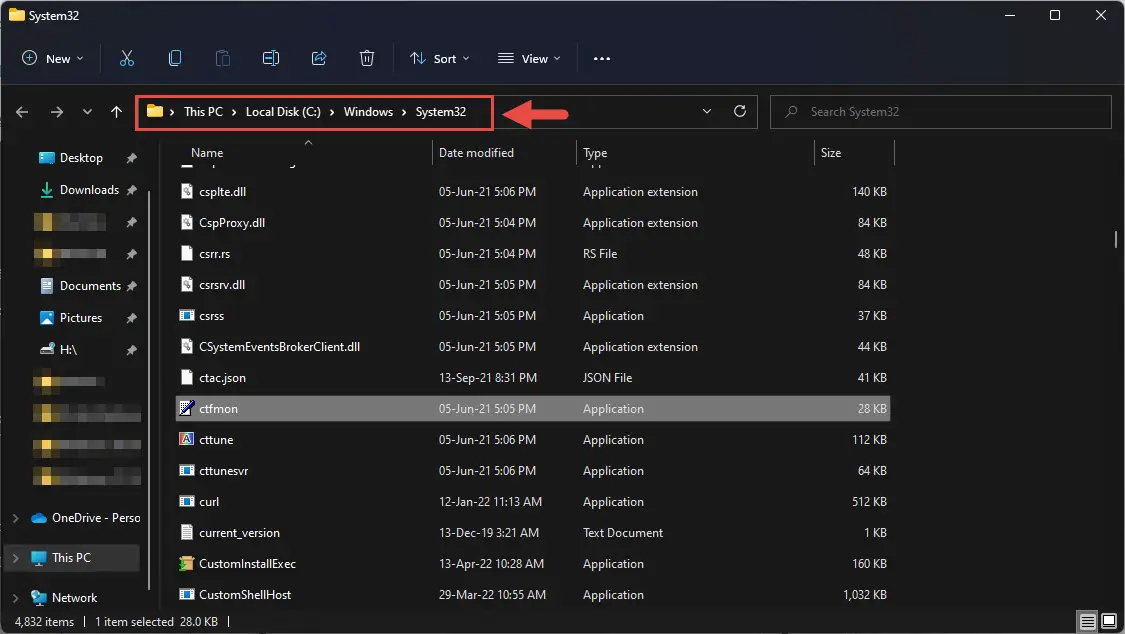Open Documents in Quick access
The width and height of the screenshot is (1125, 634).
click(90, 286)
